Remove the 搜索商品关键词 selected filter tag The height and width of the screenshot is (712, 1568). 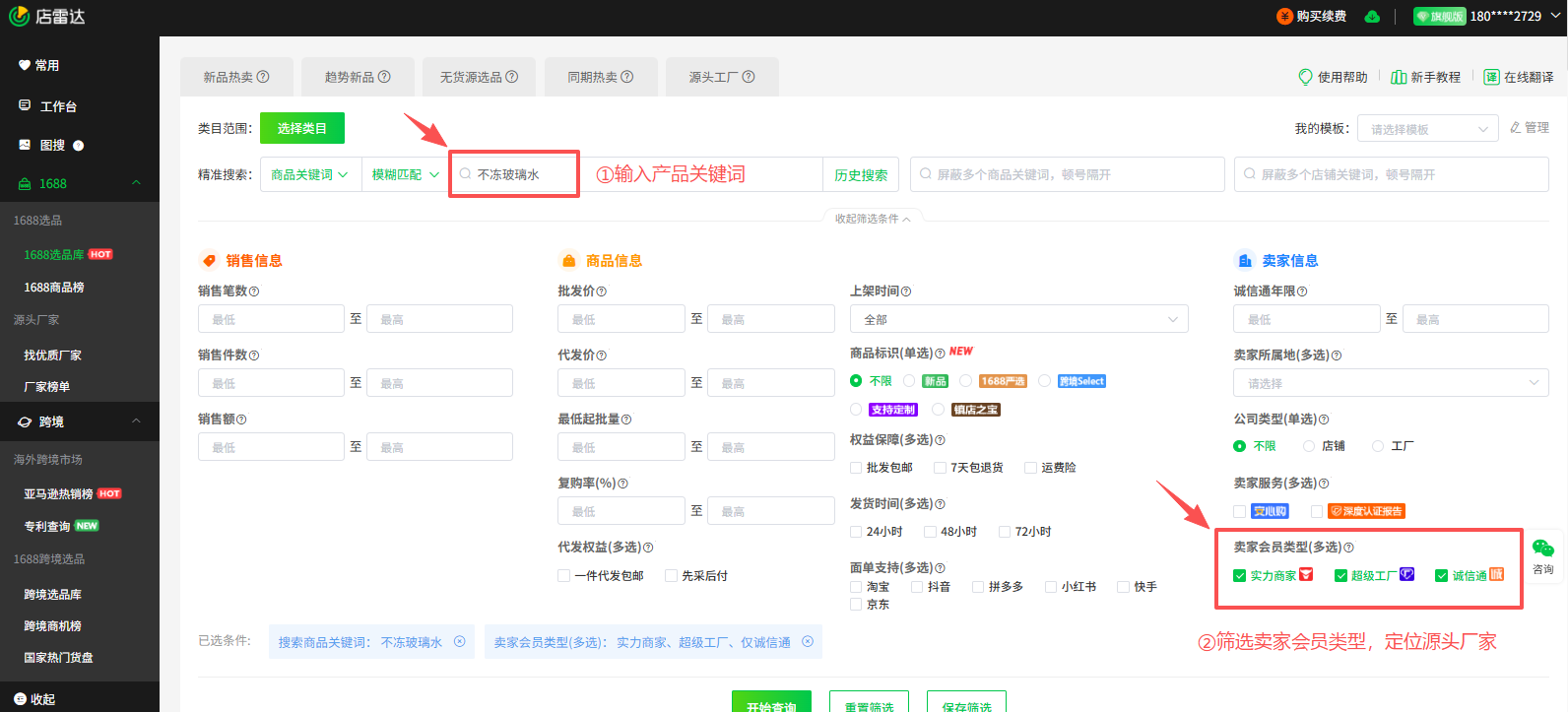[459, 642]
